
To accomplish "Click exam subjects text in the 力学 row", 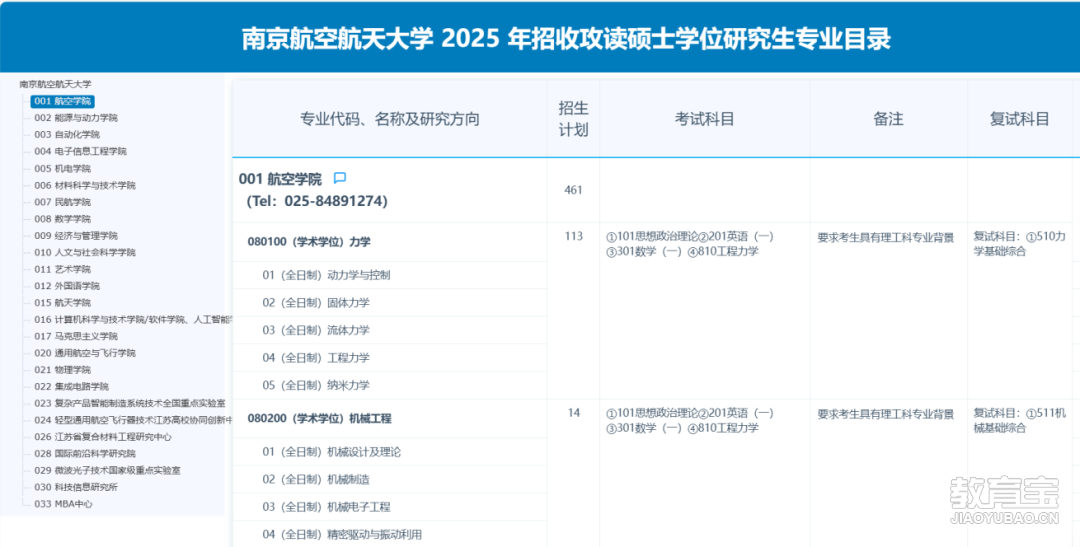I will (690, 244).
